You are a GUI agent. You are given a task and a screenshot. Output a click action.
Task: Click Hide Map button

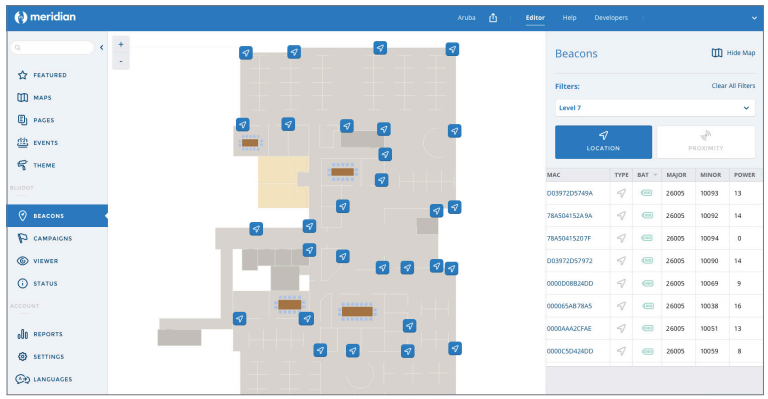[733, 53]
